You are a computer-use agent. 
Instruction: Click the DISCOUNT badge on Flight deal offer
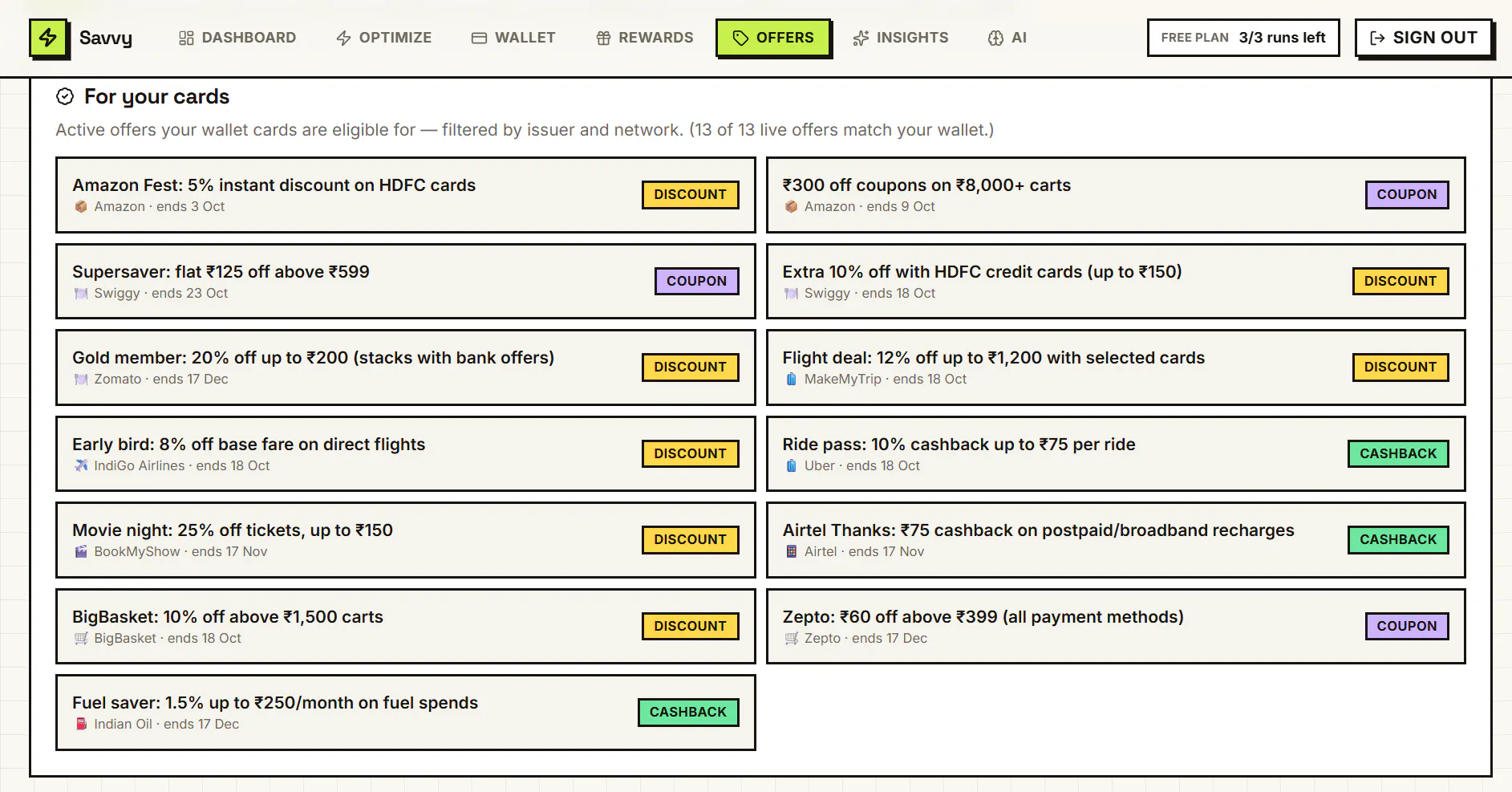[1401, 368]
